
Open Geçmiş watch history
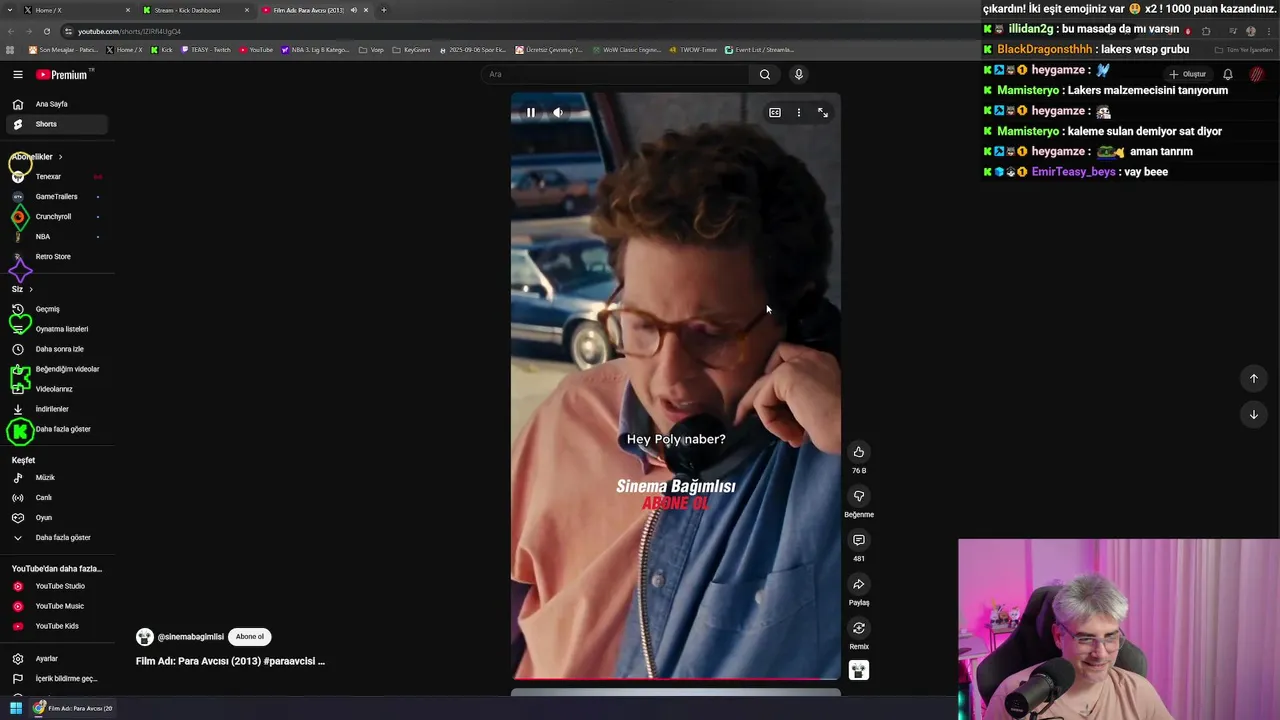point(56,309)
